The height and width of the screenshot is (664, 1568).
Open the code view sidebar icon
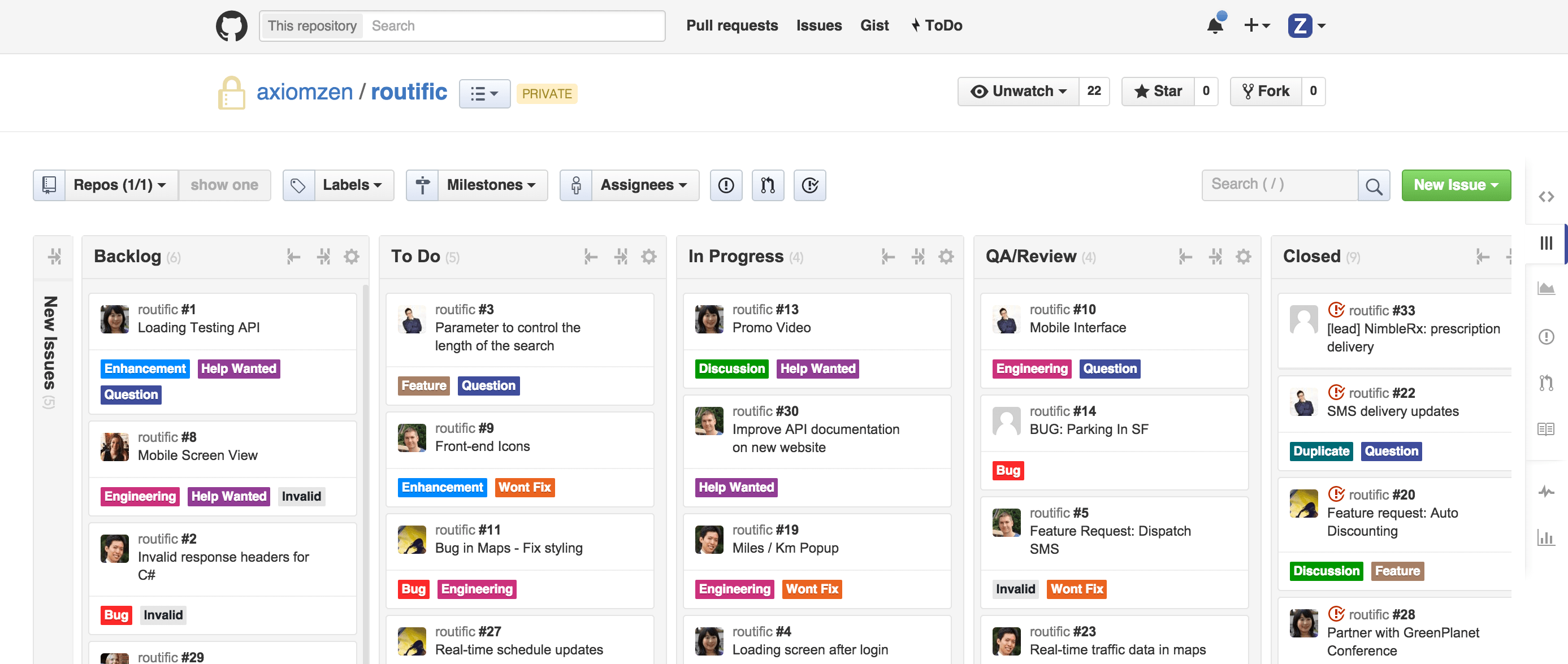[x=1546, y=197]
